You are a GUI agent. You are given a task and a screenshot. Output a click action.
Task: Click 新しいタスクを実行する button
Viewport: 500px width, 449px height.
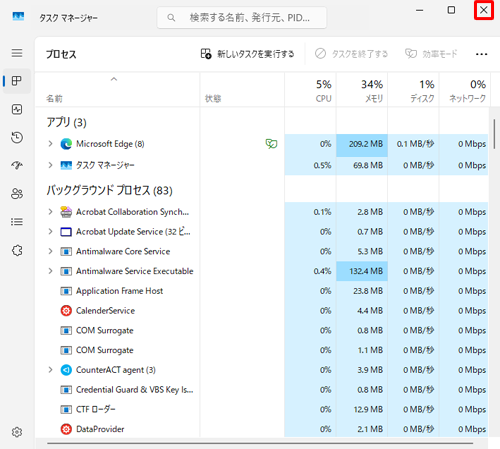click(x=247, y=54)
